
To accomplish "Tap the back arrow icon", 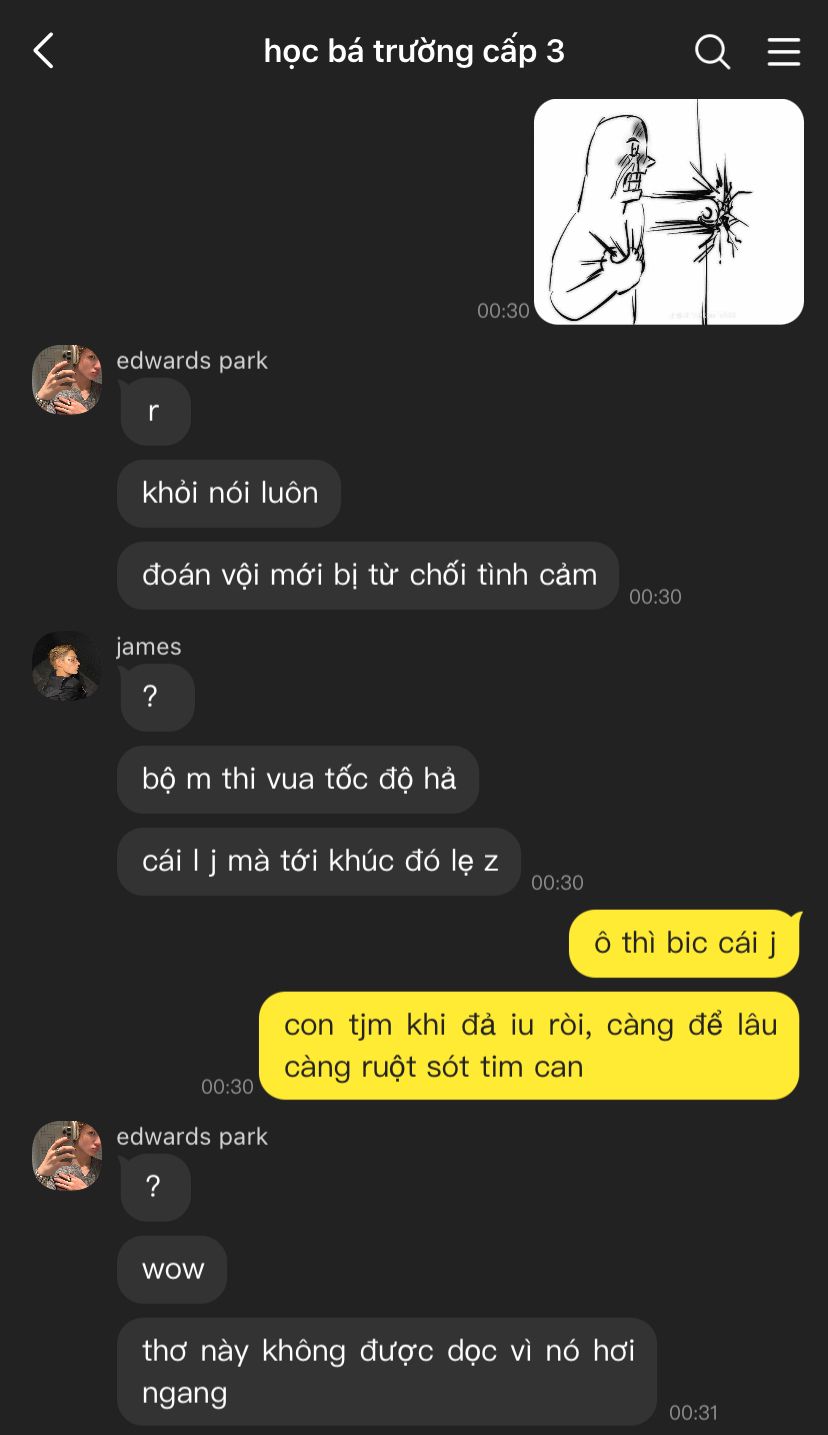I will 43,51.
